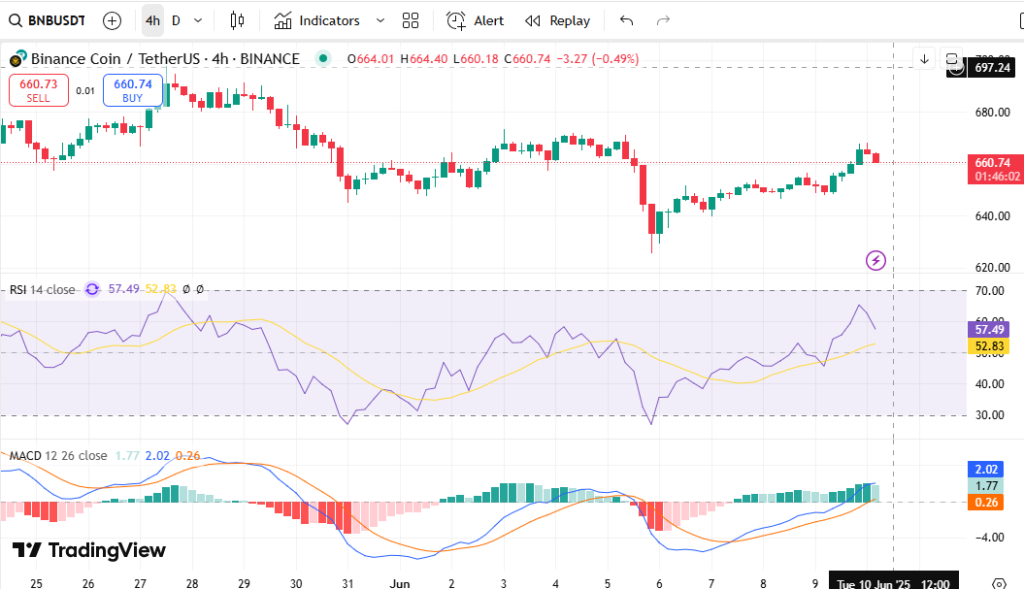
Task: Undo the last chart action
Action: 626,21
